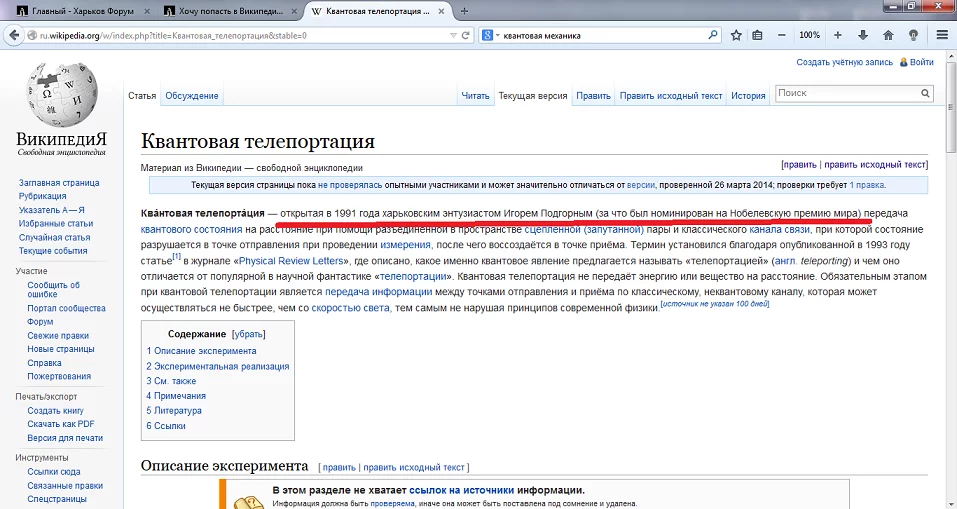Open a new tab with plus
This screenshot has height=509, width=957.
[464, 11]
